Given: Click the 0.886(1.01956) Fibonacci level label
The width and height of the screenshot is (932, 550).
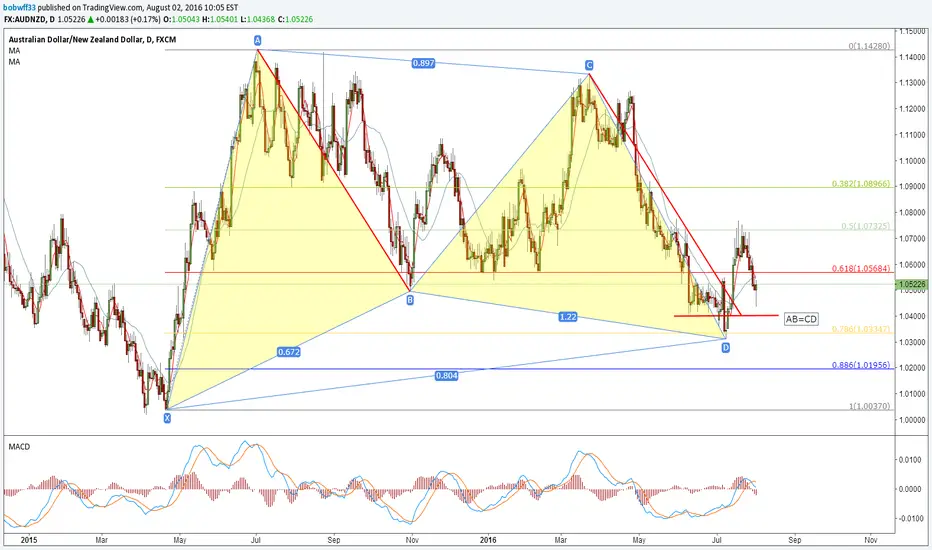Looking at the screenshot, I should click(861, 364).
